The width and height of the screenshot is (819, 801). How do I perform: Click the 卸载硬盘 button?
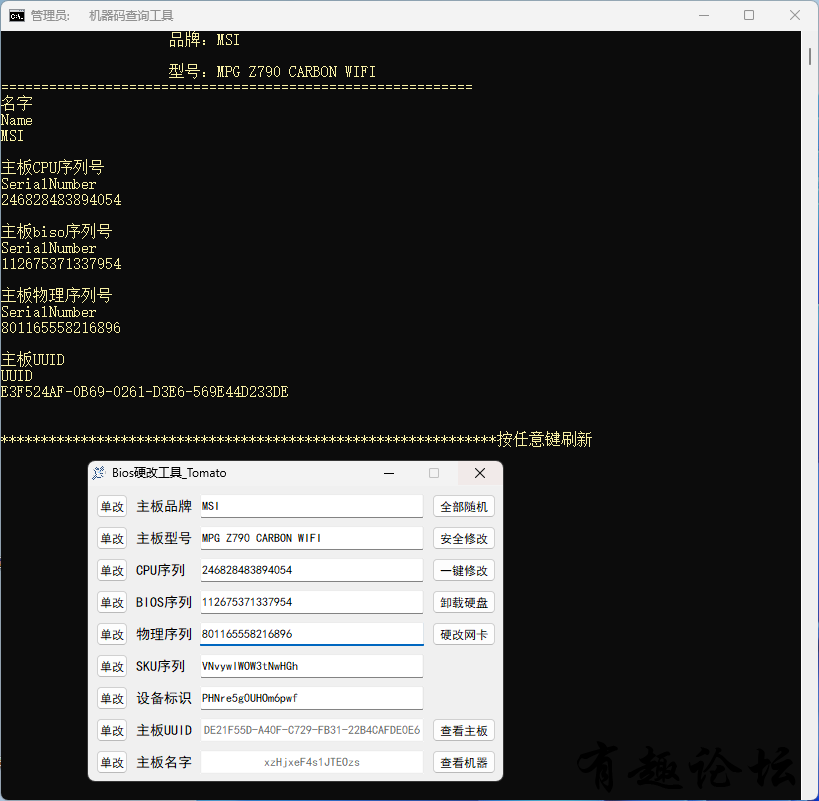(x=464, y=603)
